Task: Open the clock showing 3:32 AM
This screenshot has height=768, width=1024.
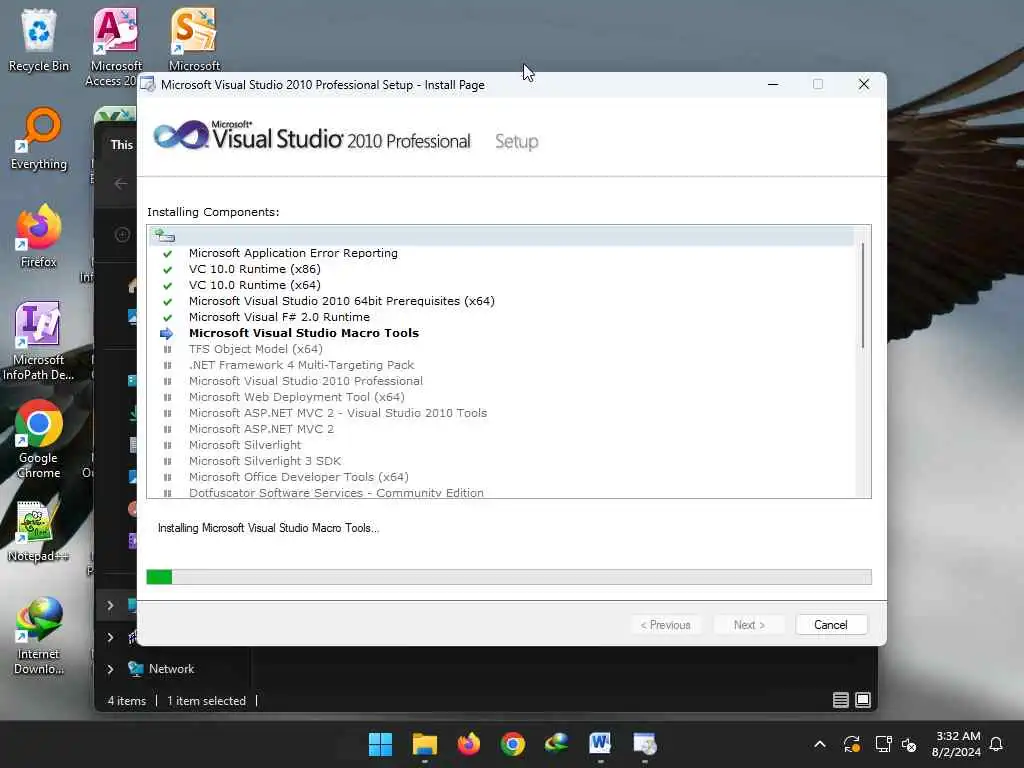Action: 956,744
